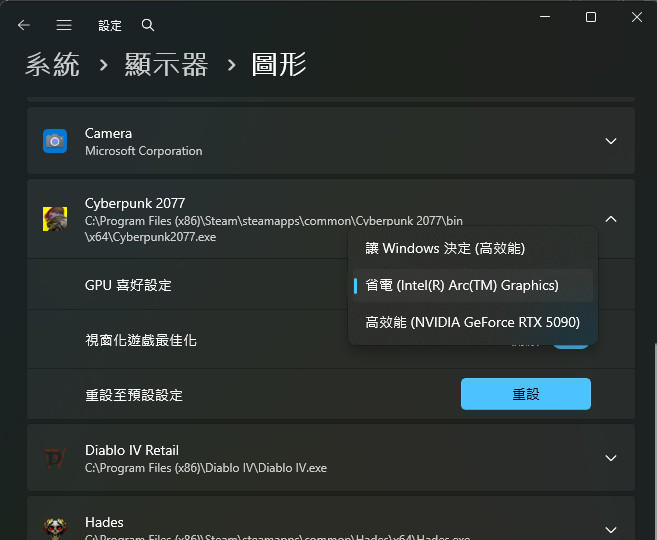Screen dimensions: 657x540
Task: Click the back arrow in title bar
Action: (24, 25)
